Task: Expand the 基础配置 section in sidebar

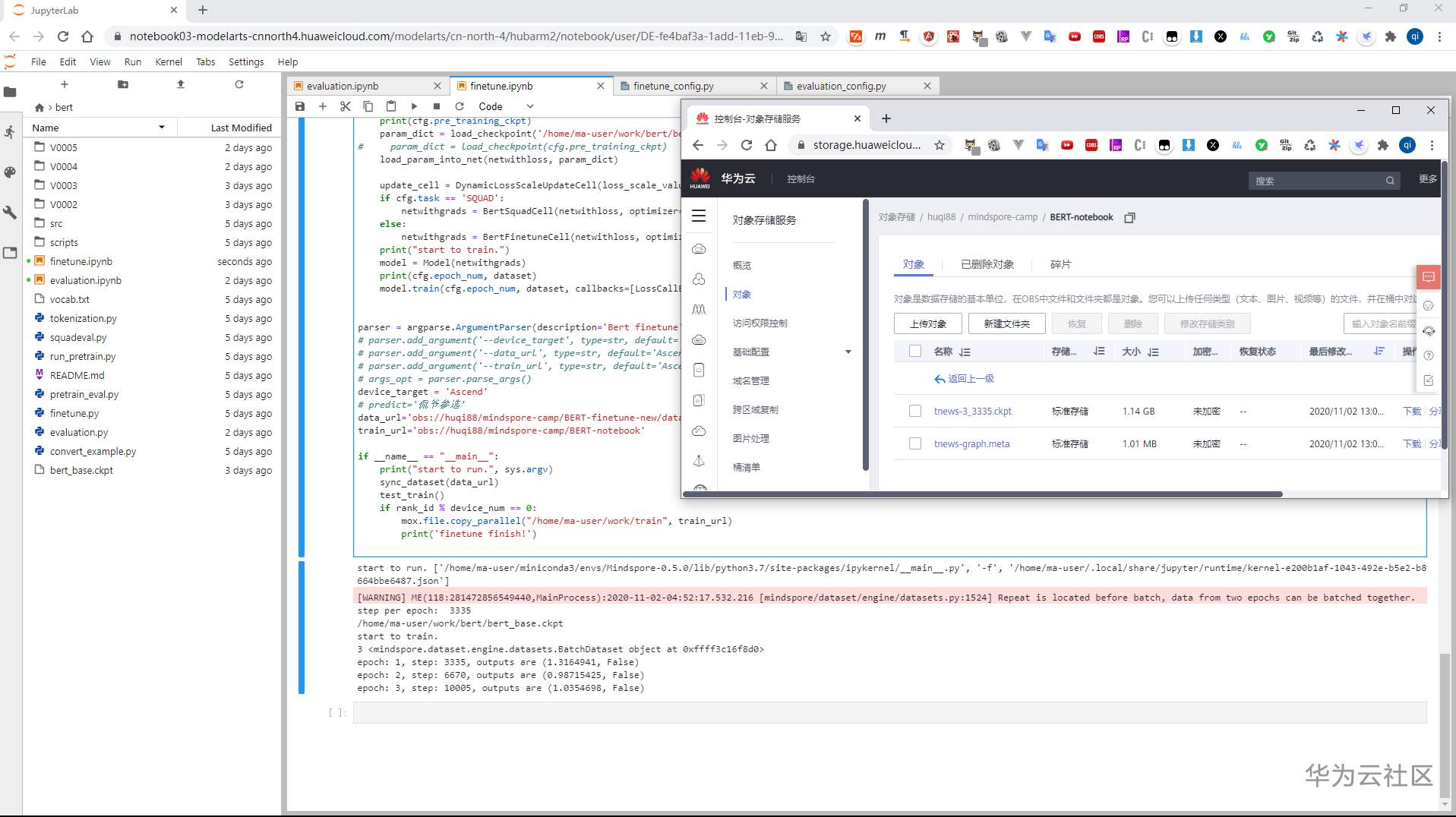Action: click(847, 352)
